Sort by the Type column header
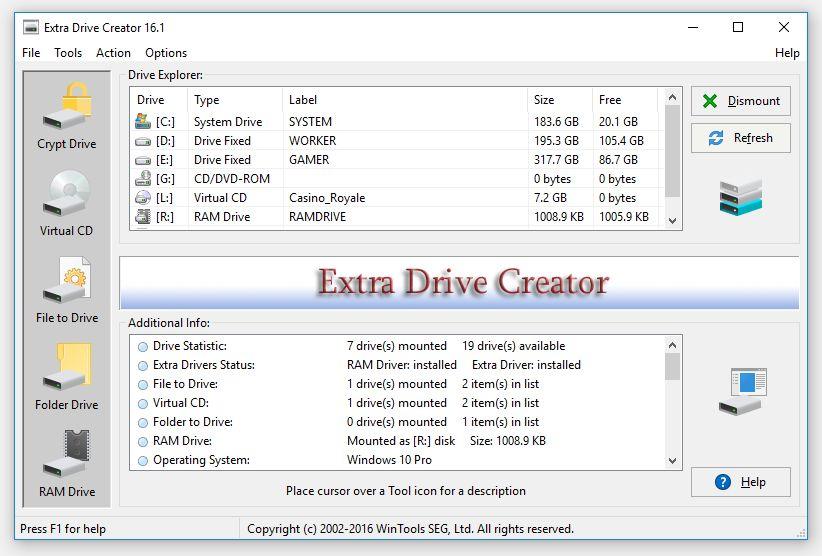Image resolution: width=822 pixels, height=556 pixels. point(235,100)
